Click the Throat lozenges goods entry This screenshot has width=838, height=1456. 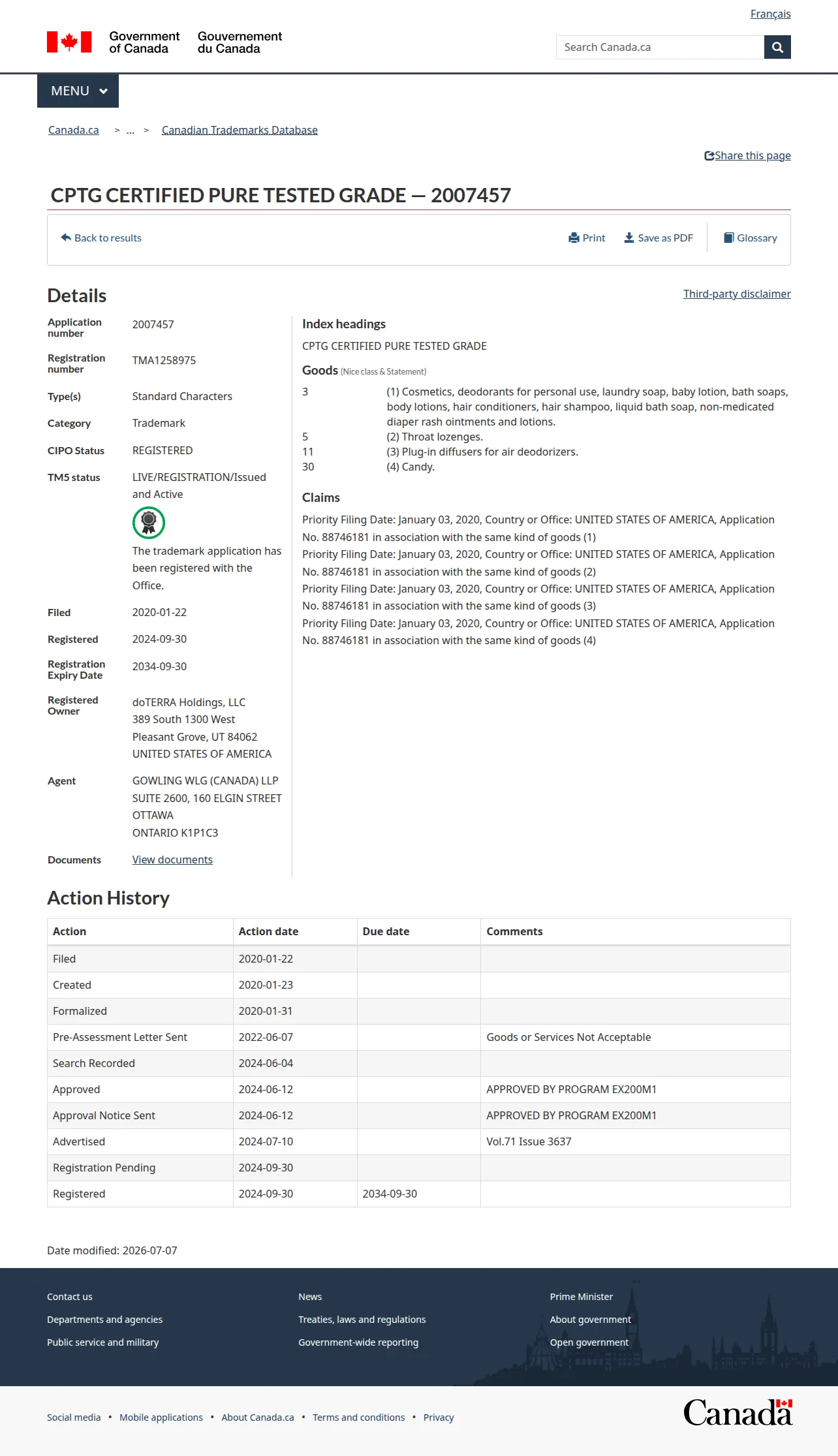point(435,437)
